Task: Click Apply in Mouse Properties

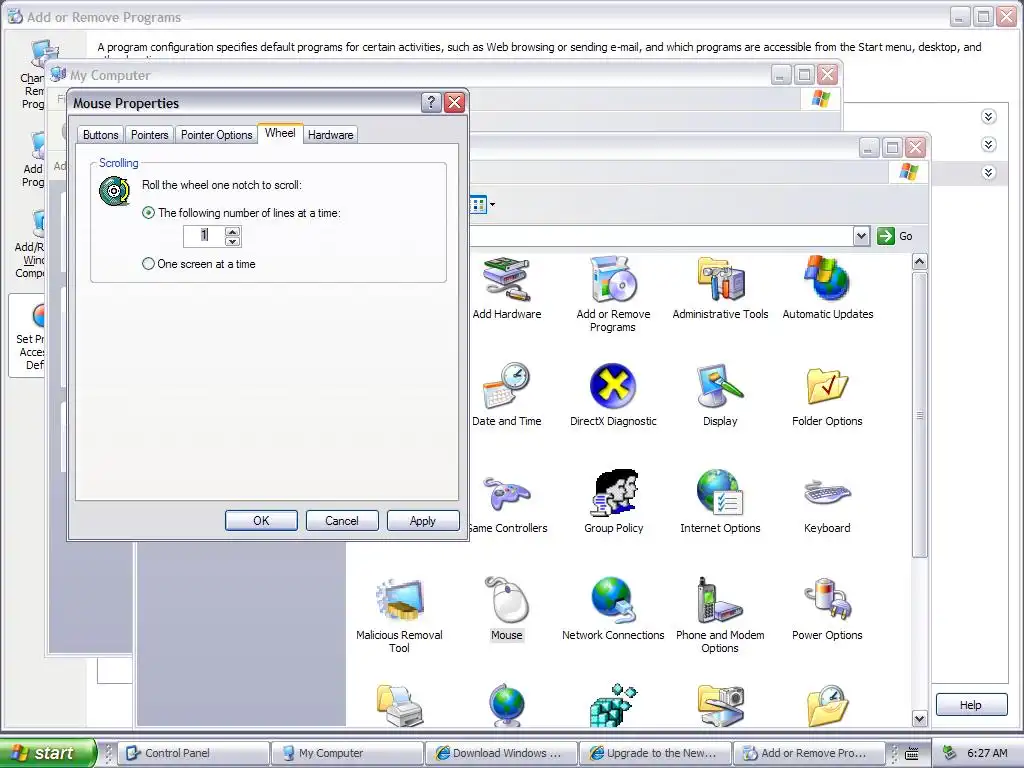Action: click(423, 520)
